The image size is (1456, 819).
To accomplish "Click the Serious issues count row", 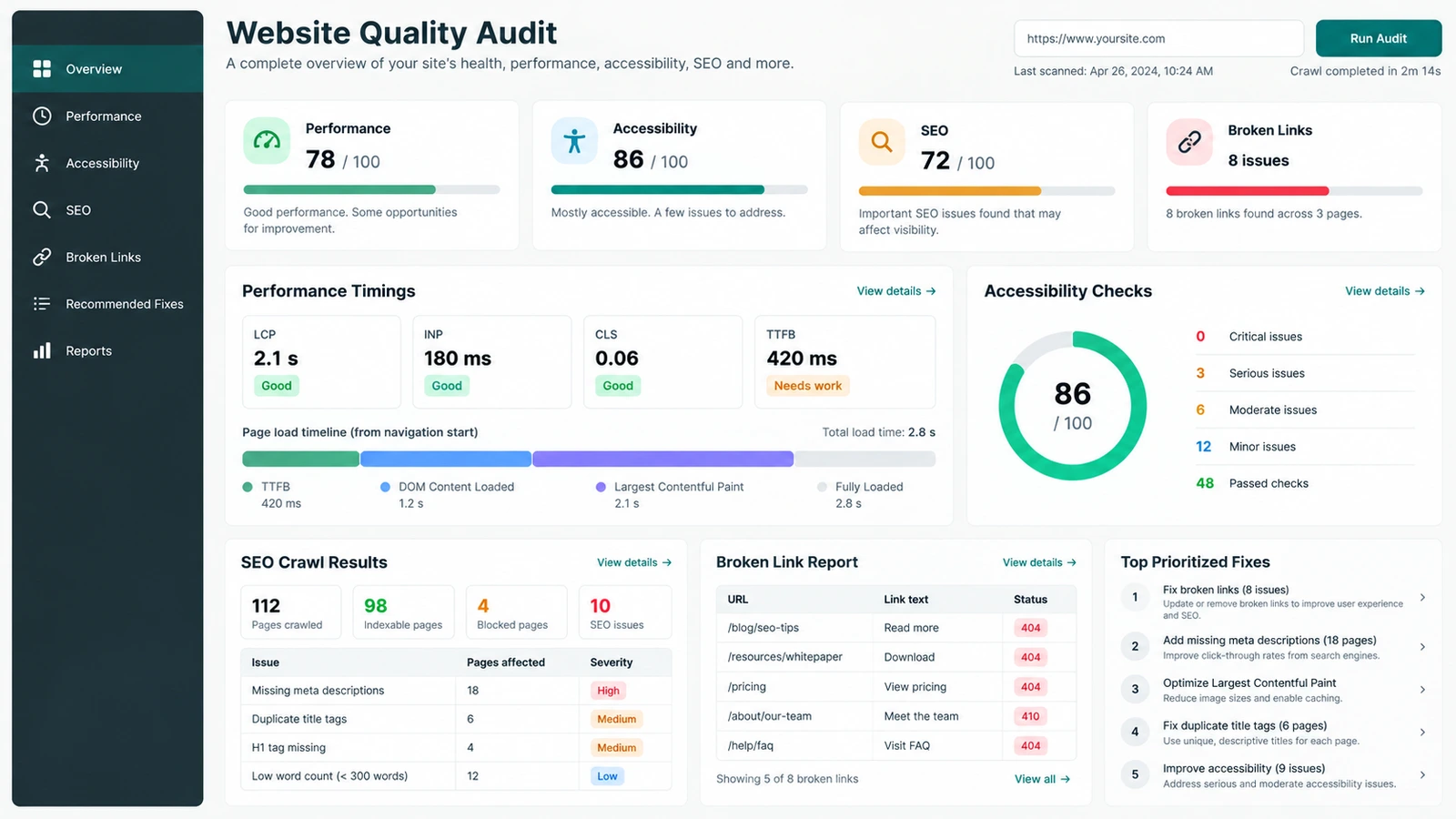I will tap(1305, 373).
